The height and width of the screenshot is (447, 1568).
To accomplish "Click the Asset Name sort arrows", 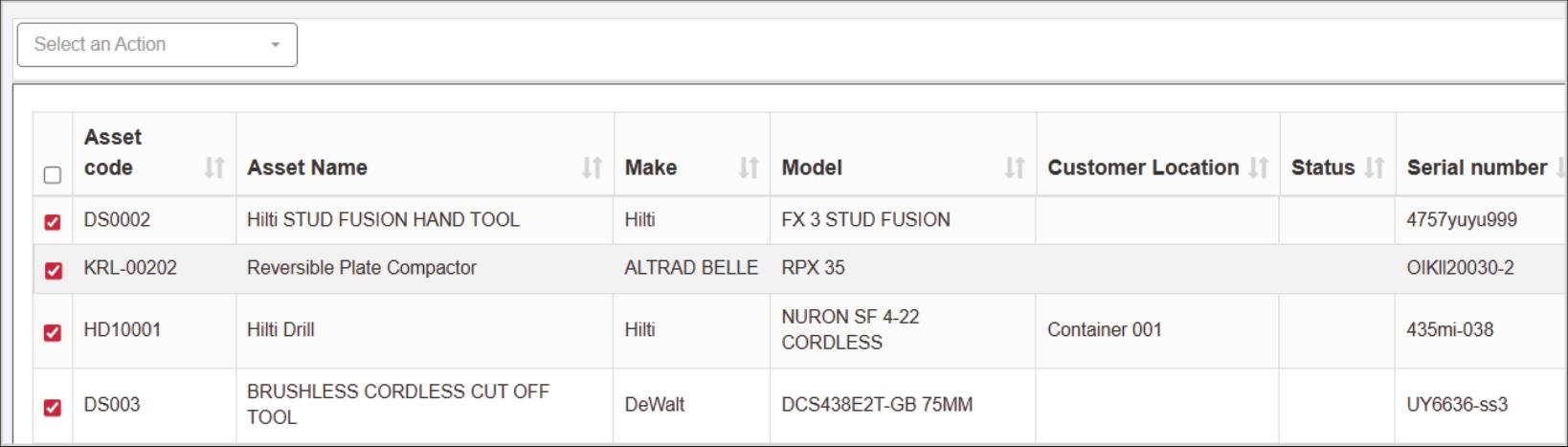I will [593, 168].
